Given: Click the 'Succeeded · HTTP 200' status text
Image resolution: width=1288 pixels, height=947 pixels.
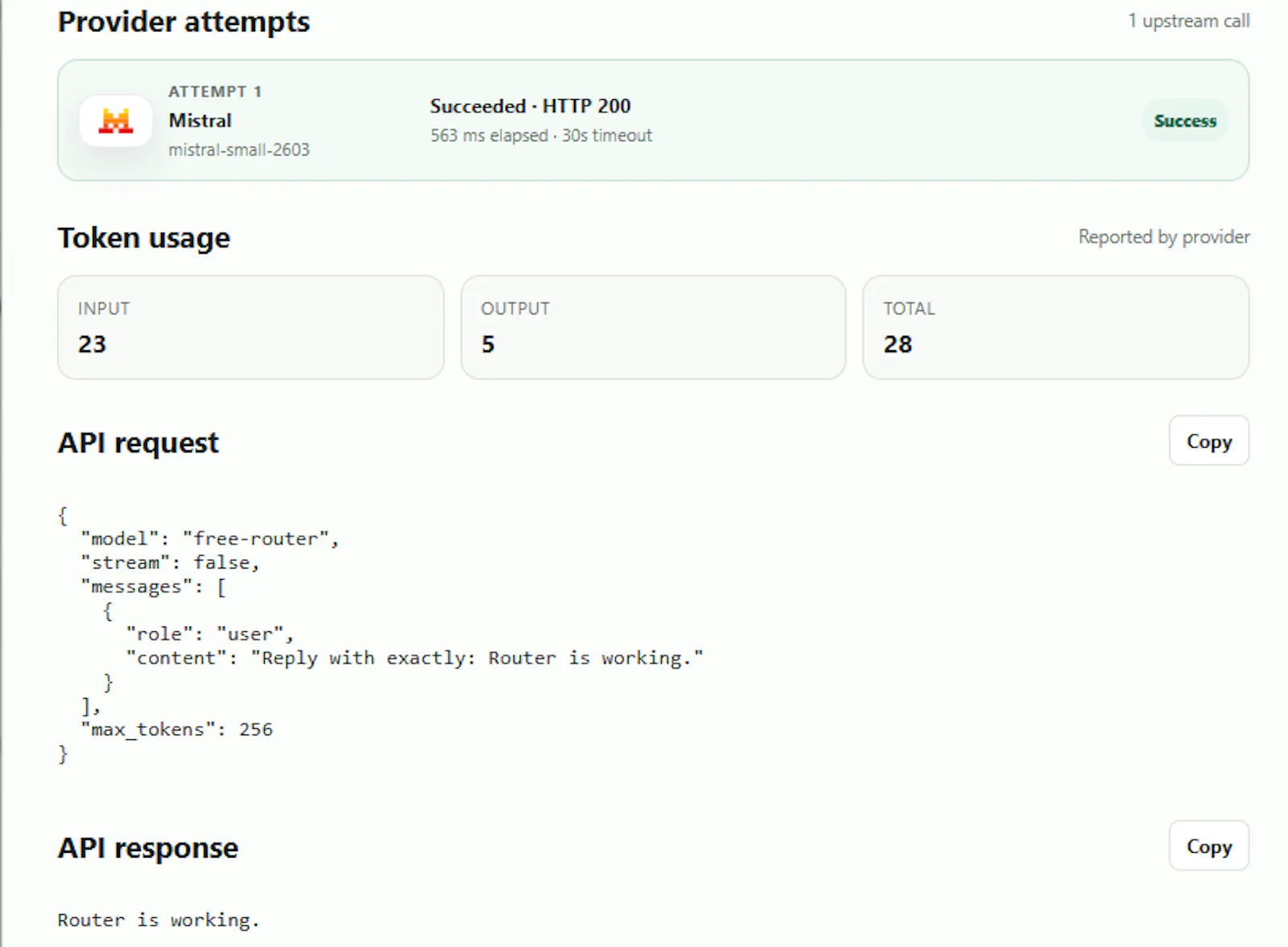Looking at the screenshot, I should [530, 105].
